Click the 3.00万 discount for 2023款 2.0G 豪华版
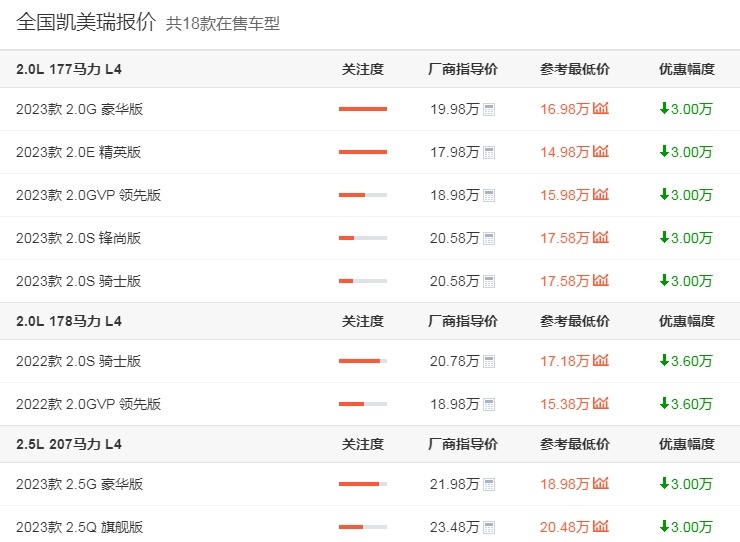The width and height of the screenshot is (740, 542). click(686, 109)
